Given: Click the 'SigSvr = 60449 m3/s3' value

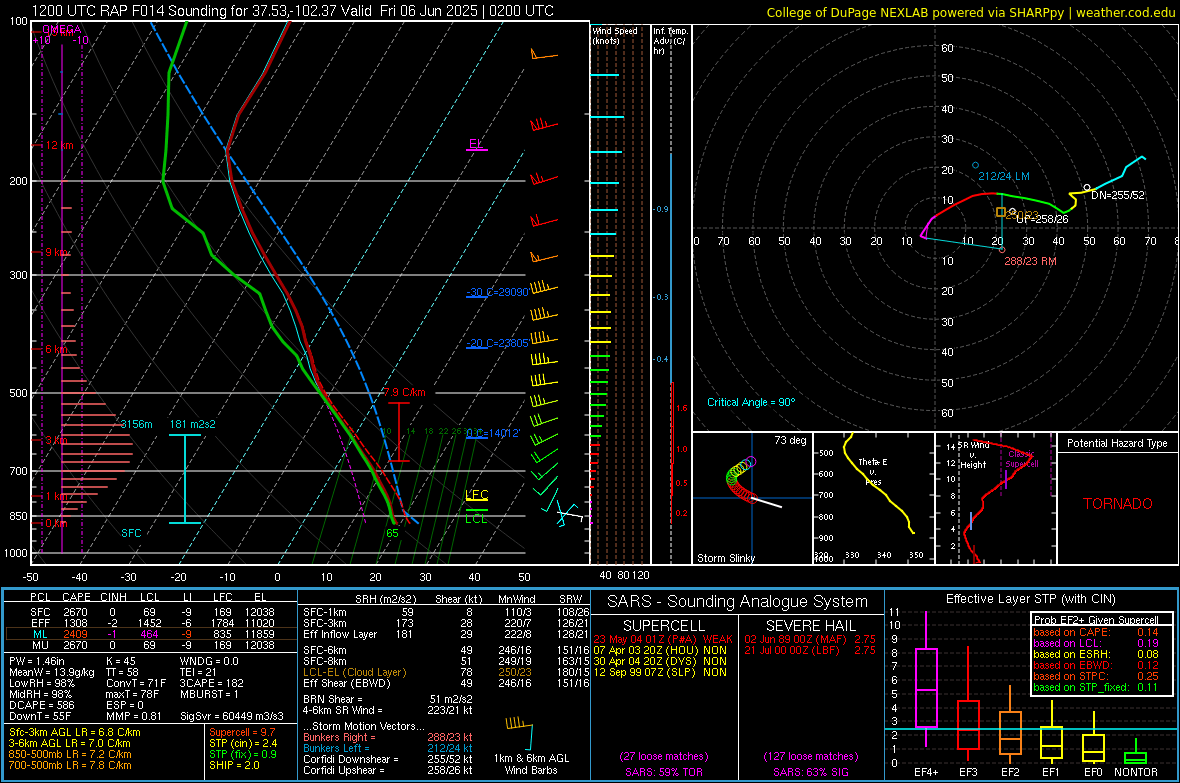Looking at the screenshot, I should click(x=232, y=716).
